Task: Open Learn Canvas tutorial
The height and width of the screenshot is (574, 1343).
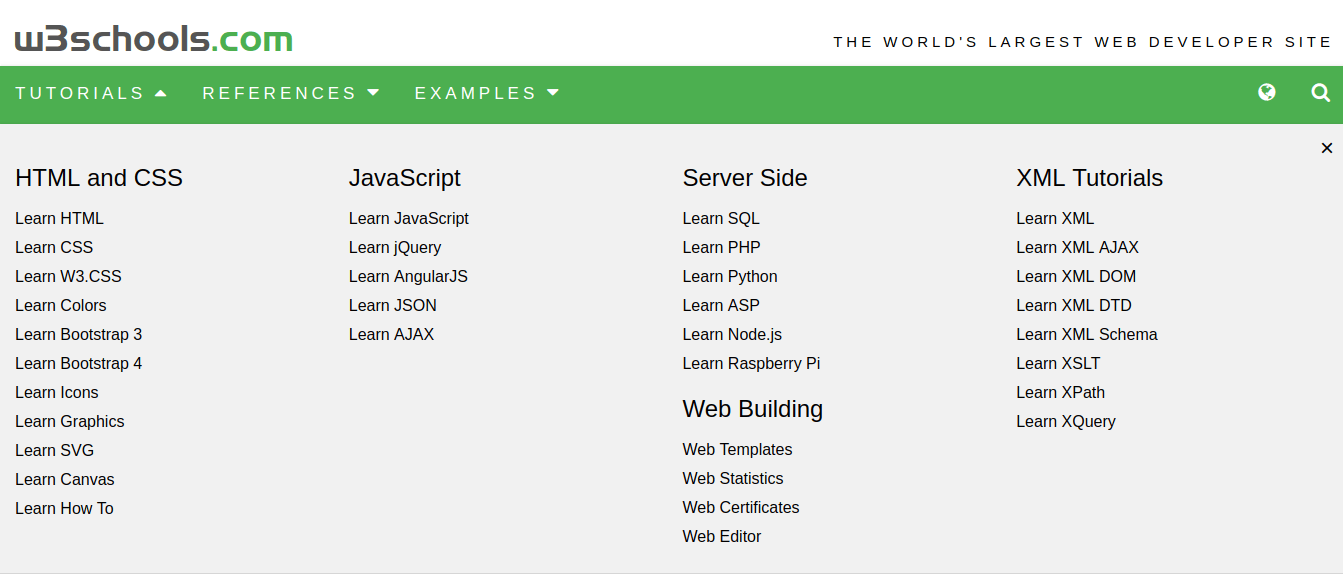Action: [64, 479]
